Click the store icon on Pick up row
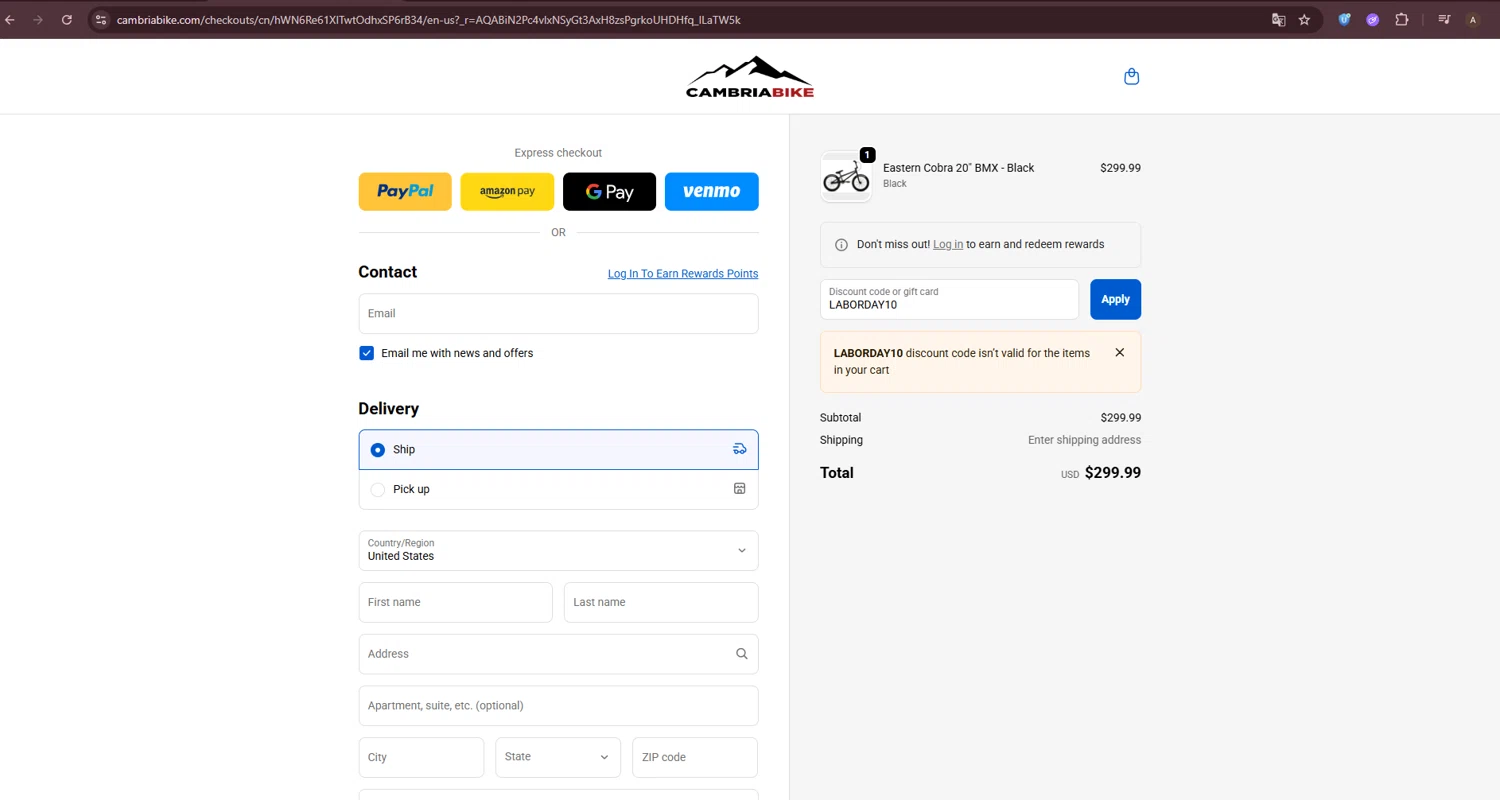Image resolution: width=1500 pixels, height=800 pixels. point(739,489)
